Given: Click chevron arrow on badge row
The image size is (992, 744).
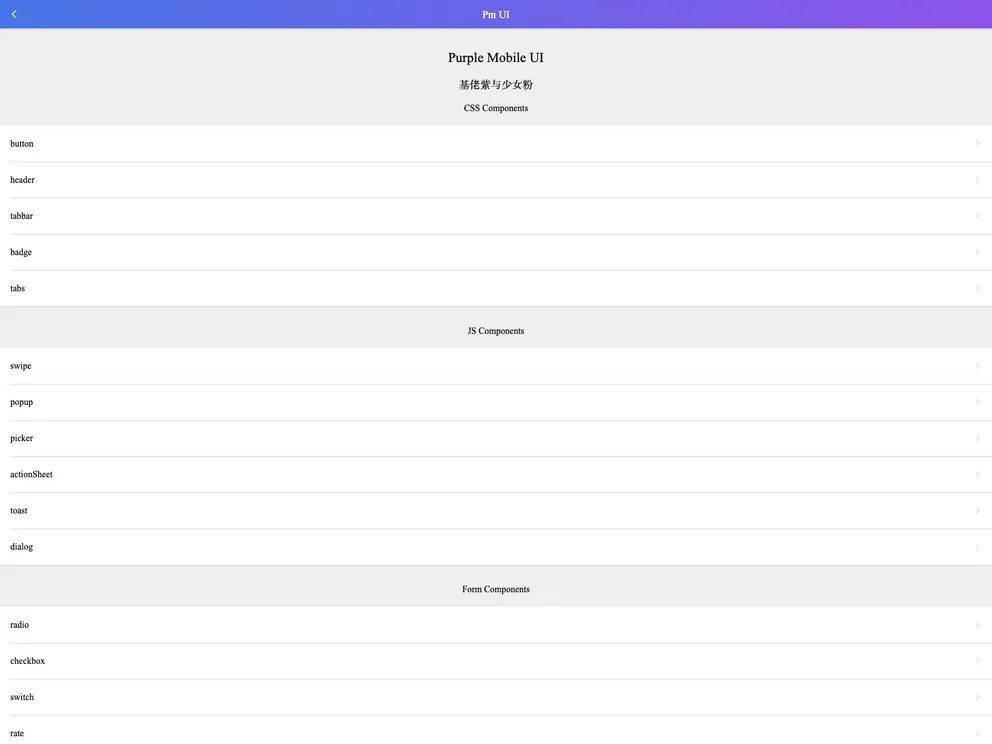Looking at the screenshot, I should point(977,252).
